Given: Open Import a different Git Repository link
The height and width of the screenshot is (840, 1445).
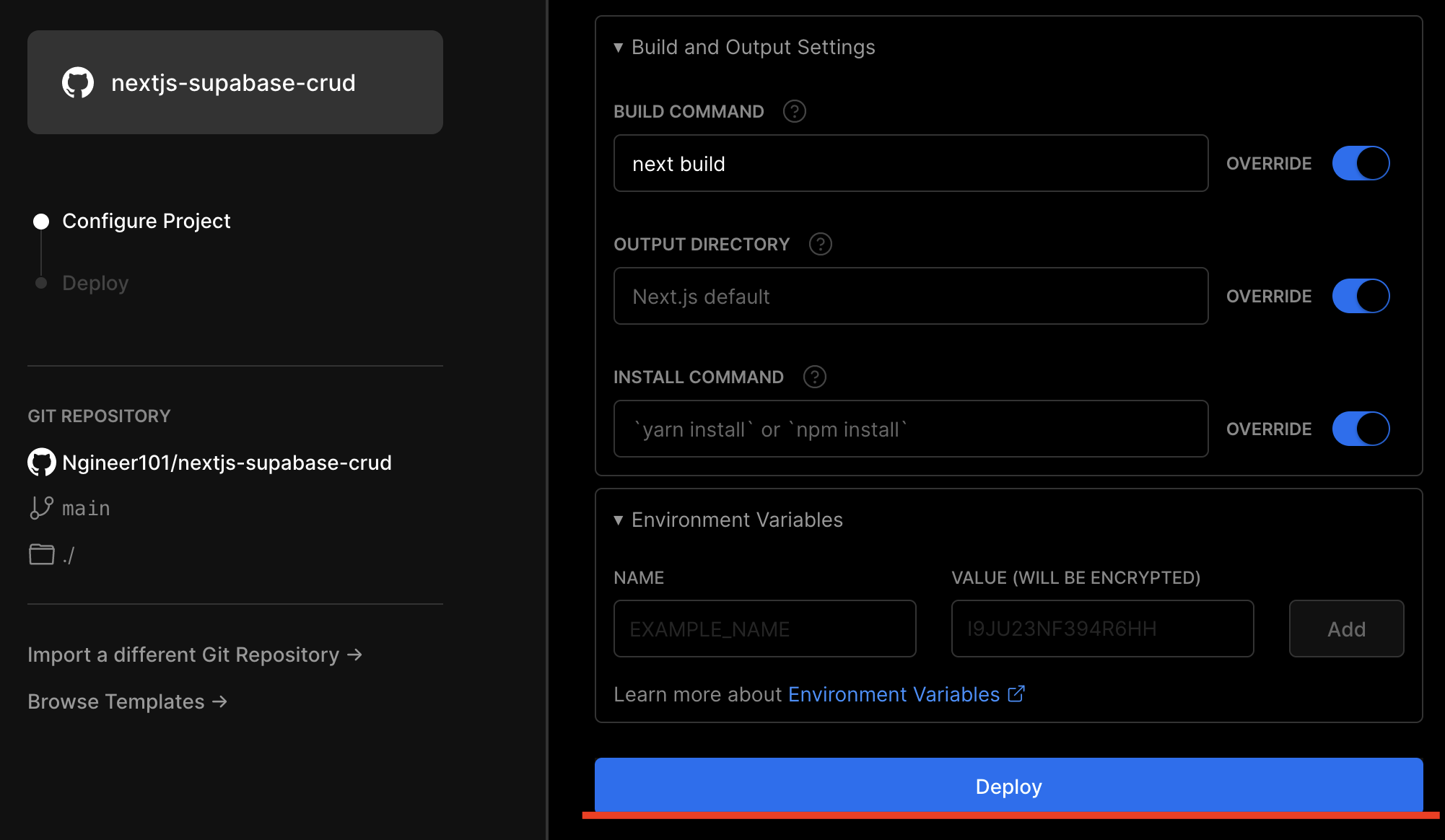Looking at the screenshot, I should (194, 655).
